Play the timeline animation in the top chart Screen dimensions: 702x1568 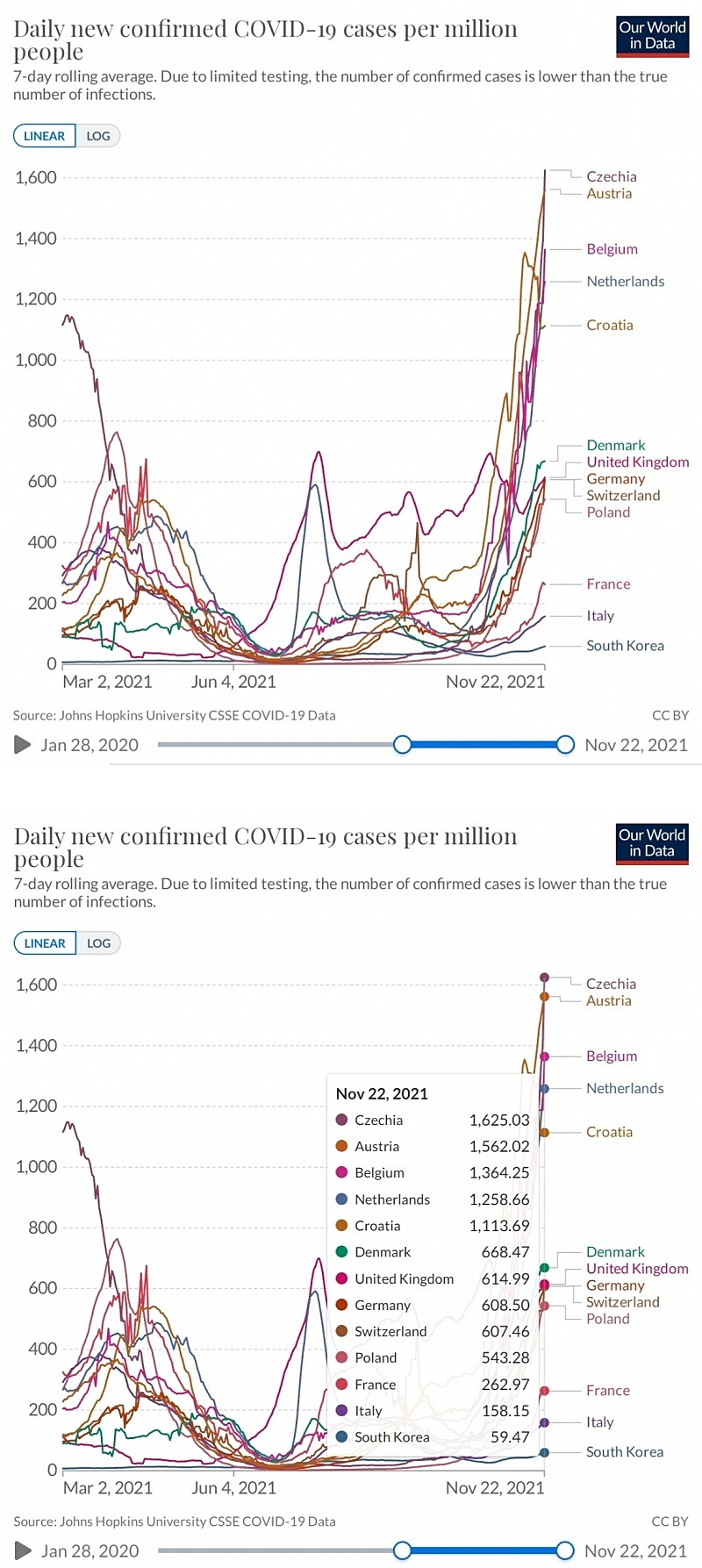click(x=23, y=745)
